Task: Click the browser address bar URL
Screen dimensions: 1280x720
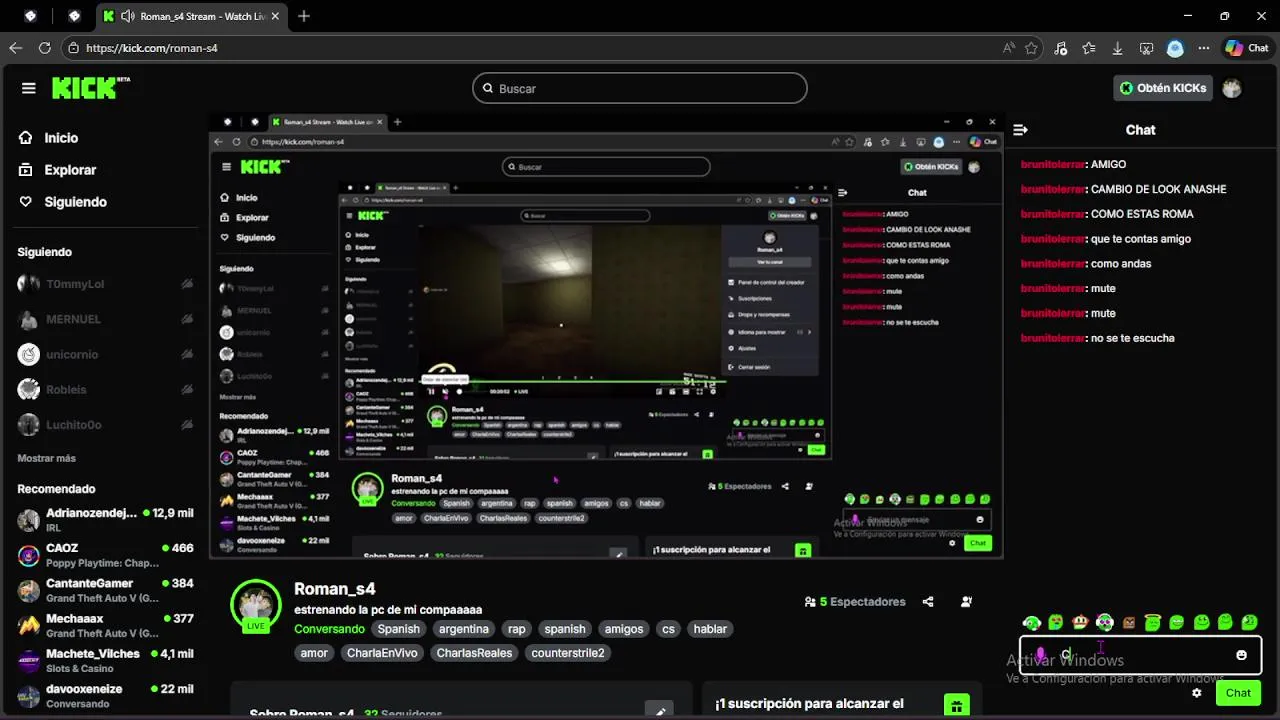Action: click(x=152, y=48)
